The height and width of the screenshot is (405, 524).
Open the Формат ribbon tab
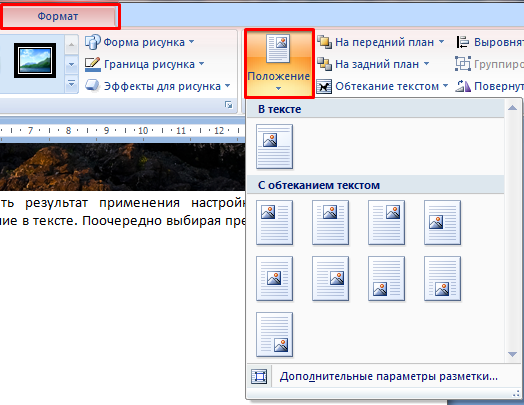[59, 16]
